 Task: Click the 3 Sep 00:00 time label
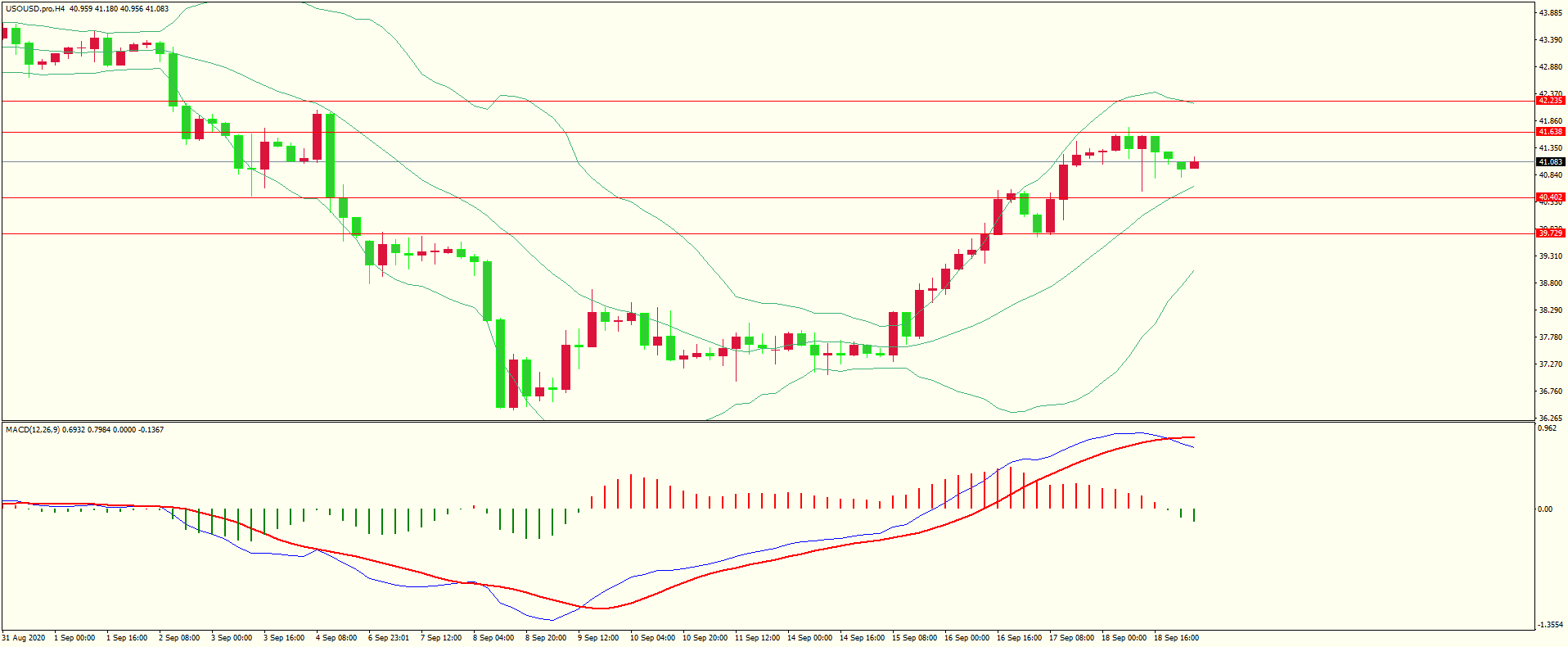[232, 638]
